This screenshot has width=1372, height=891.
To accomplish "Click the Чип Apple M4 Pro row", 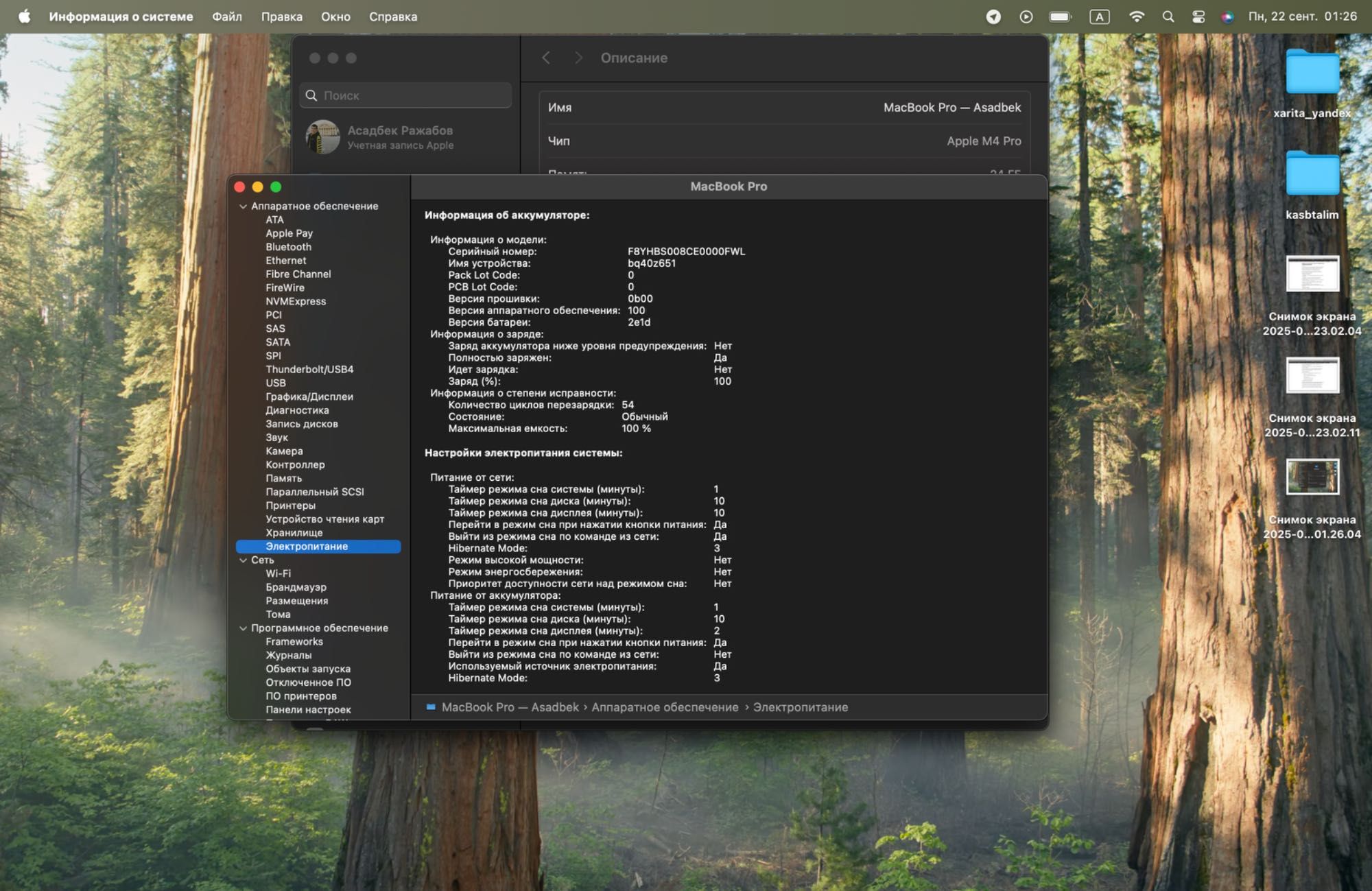I will (784, 141).
